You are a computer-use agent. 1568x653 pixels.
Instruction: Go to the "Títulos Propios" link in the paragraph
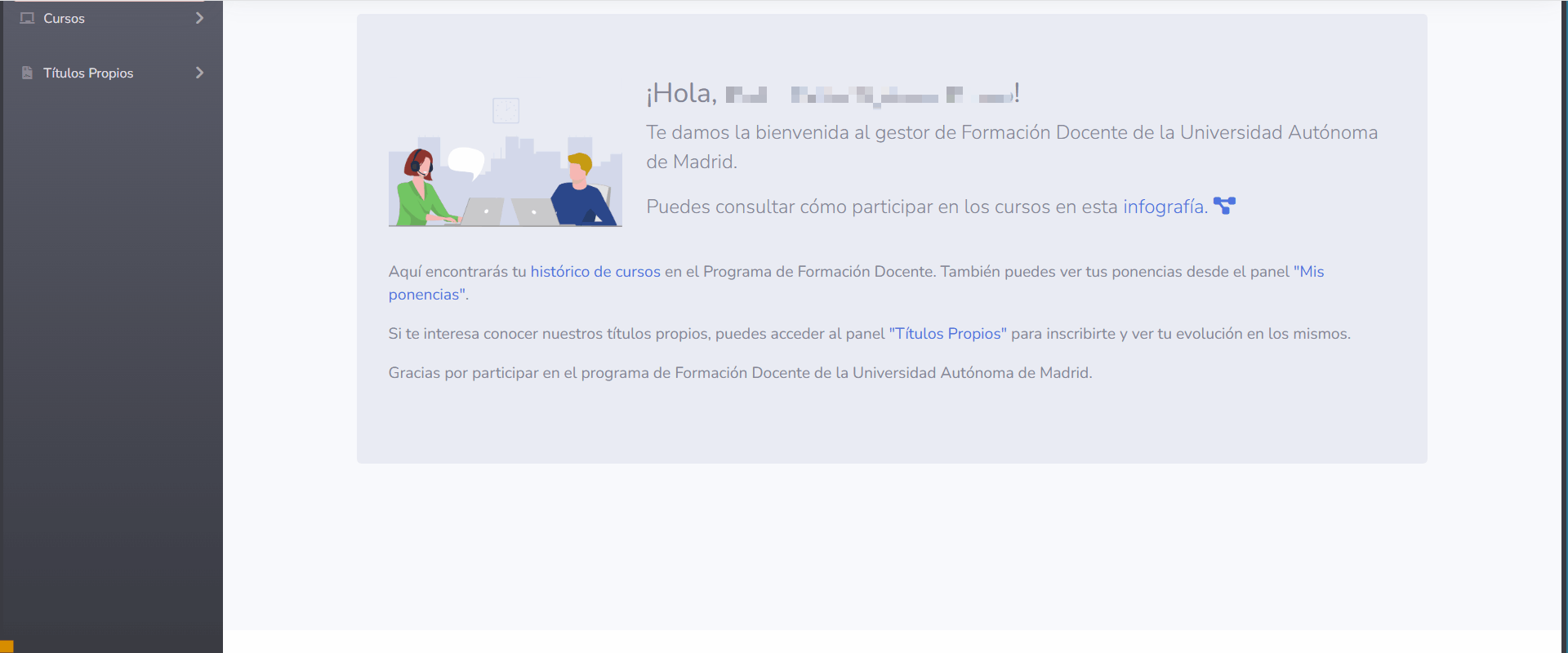947,334
